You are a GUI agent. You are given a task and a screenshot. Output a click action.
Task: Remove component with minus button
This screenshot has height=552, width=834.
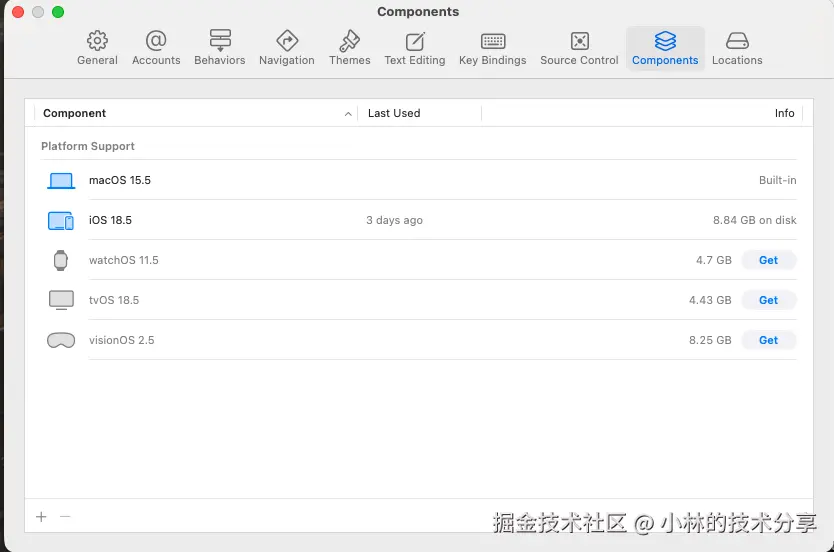point(65,516)
